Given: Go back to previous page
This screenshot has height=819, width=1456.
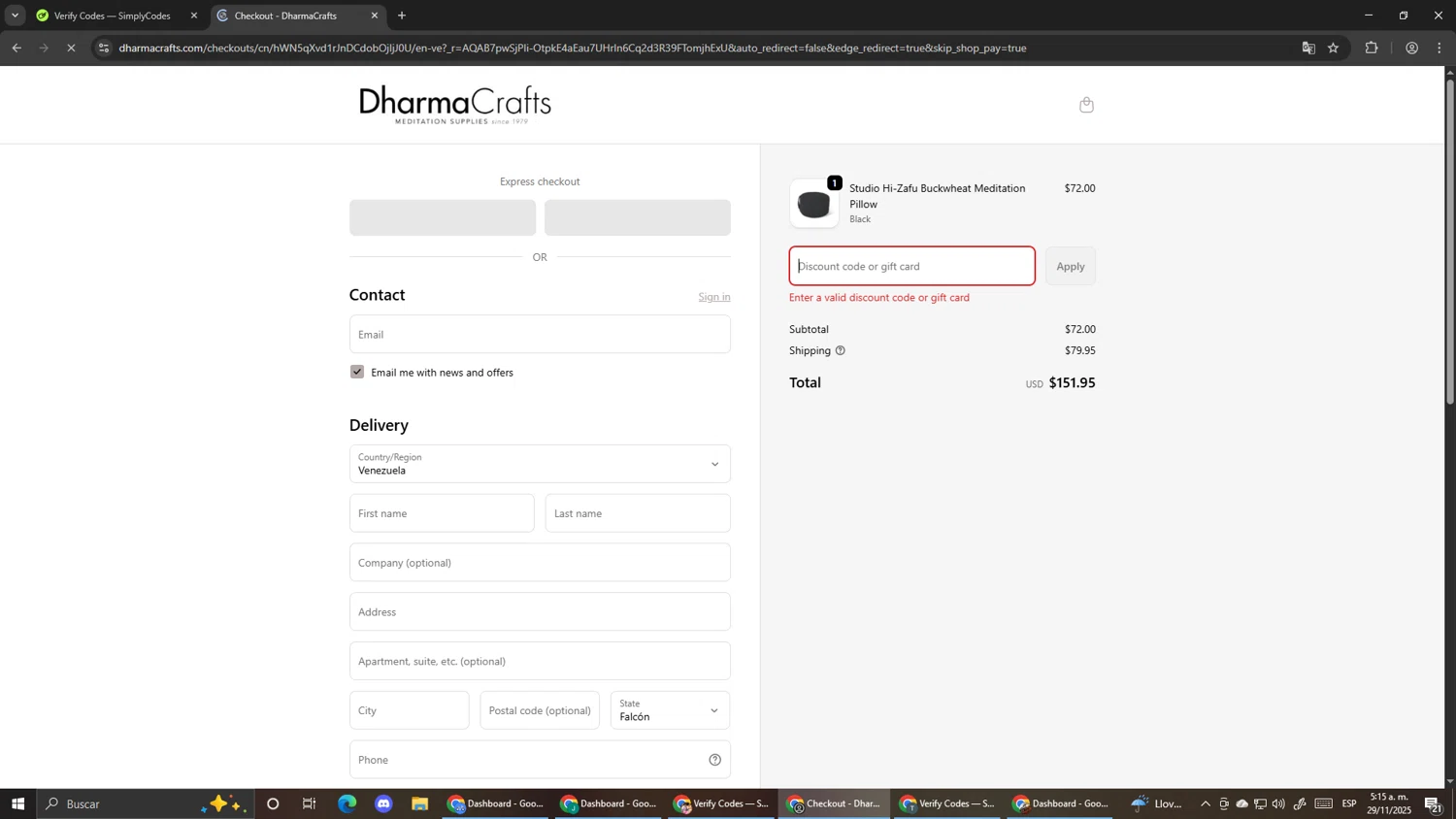Looking at the screenshot, I should [x=17, y=48].
